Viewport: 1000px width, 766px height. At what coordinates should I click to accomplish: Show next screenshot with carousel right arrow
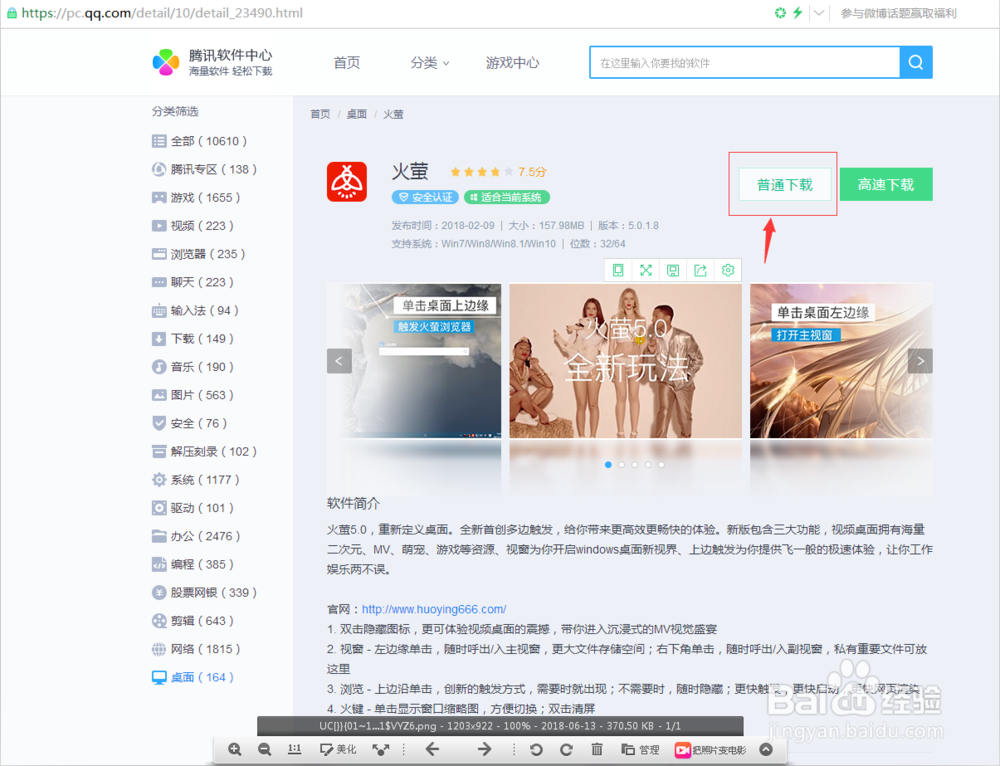(920, 361)
